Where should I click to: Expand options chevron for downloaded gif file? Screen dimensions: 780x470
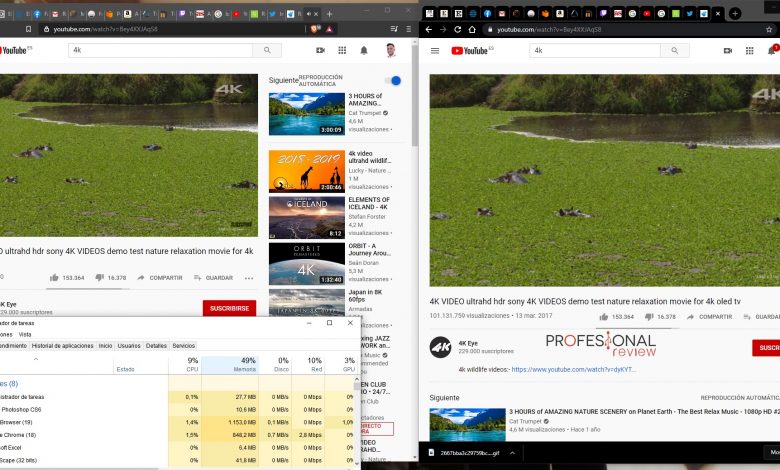click(512, 453)
